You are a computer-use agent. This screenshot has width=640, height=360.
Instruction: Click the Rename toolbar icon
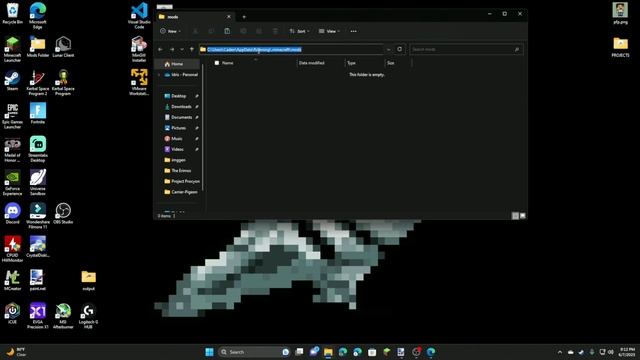coord(243,31)
